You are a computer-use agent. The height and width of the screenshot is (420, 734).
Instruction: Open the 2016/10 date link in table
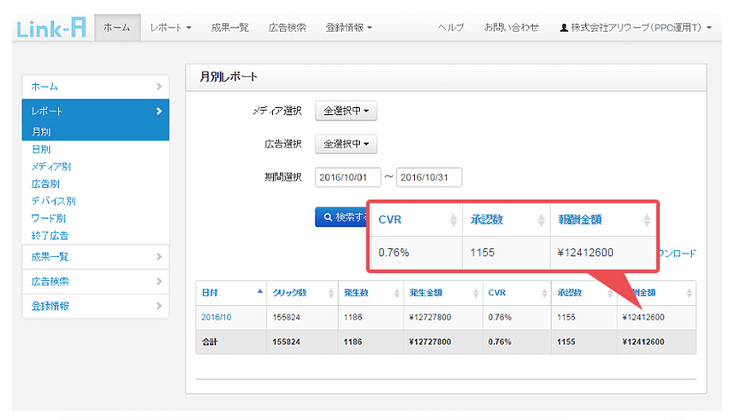(x=216, y=317)
